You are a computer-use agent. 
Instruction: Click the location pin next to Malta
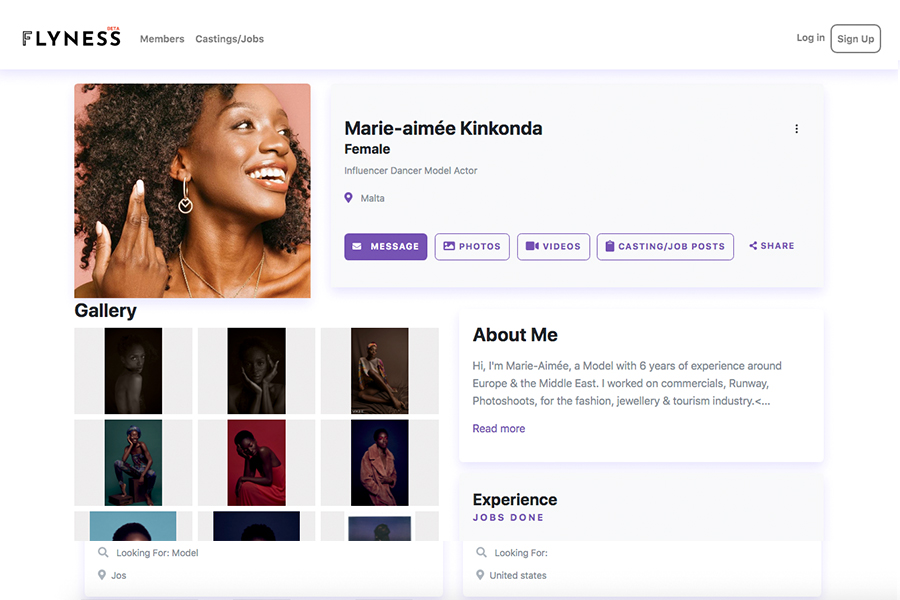tap(348, 198)
